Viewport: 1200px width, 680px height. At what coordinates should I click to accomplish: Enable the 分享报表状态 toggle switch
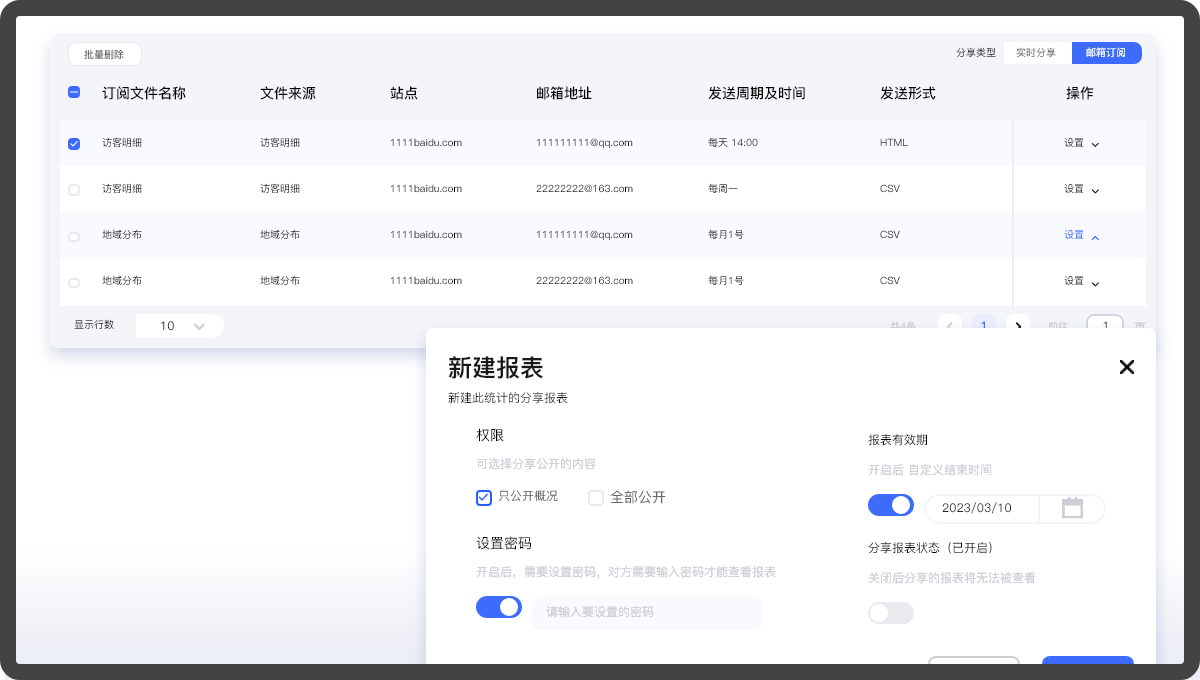point(891,613)
